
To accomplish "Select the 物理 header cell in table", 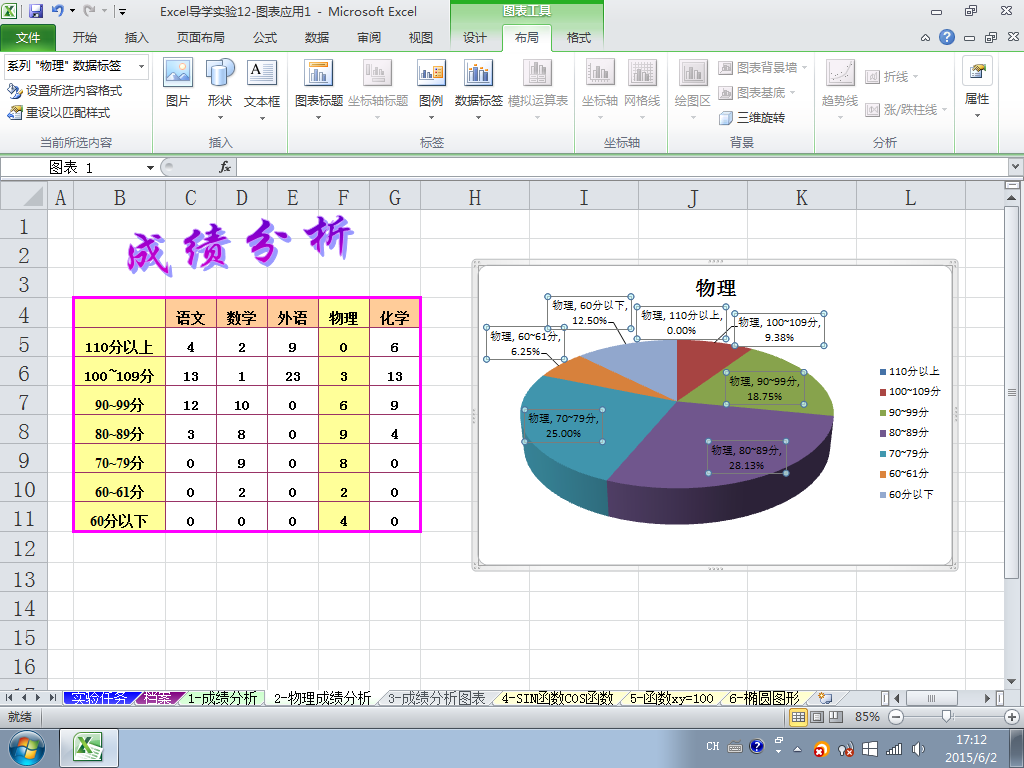I will 344,313.
